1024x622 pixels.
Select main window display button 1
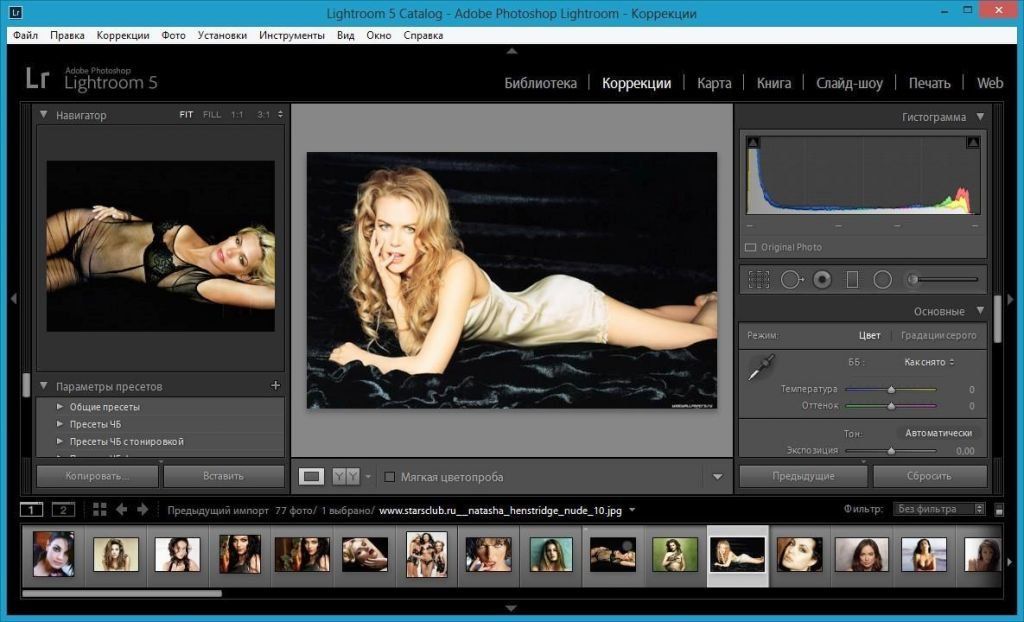coord(31,510)
